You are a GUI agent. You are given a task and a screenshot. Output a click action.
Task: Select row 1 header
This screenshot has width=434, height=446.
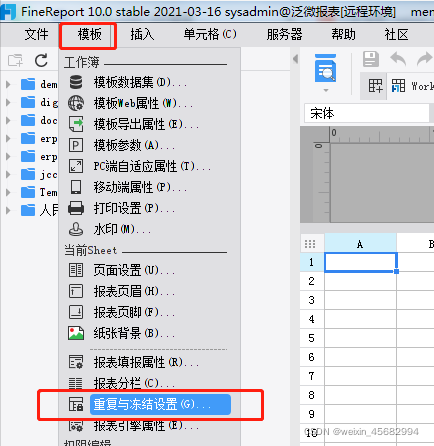[312, 262]
